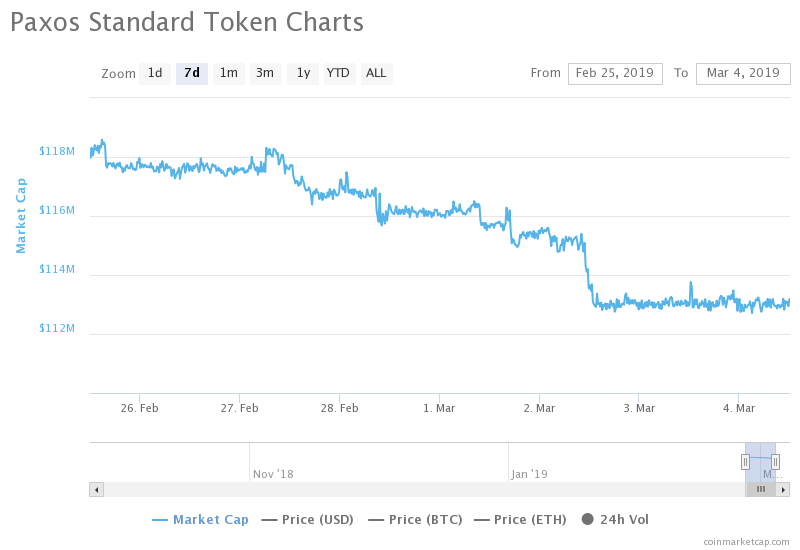Image resolution: width=800 pixels, height=550 pixels.
Task: Toggle the 24h Vol legend circle
Action: 588,520
